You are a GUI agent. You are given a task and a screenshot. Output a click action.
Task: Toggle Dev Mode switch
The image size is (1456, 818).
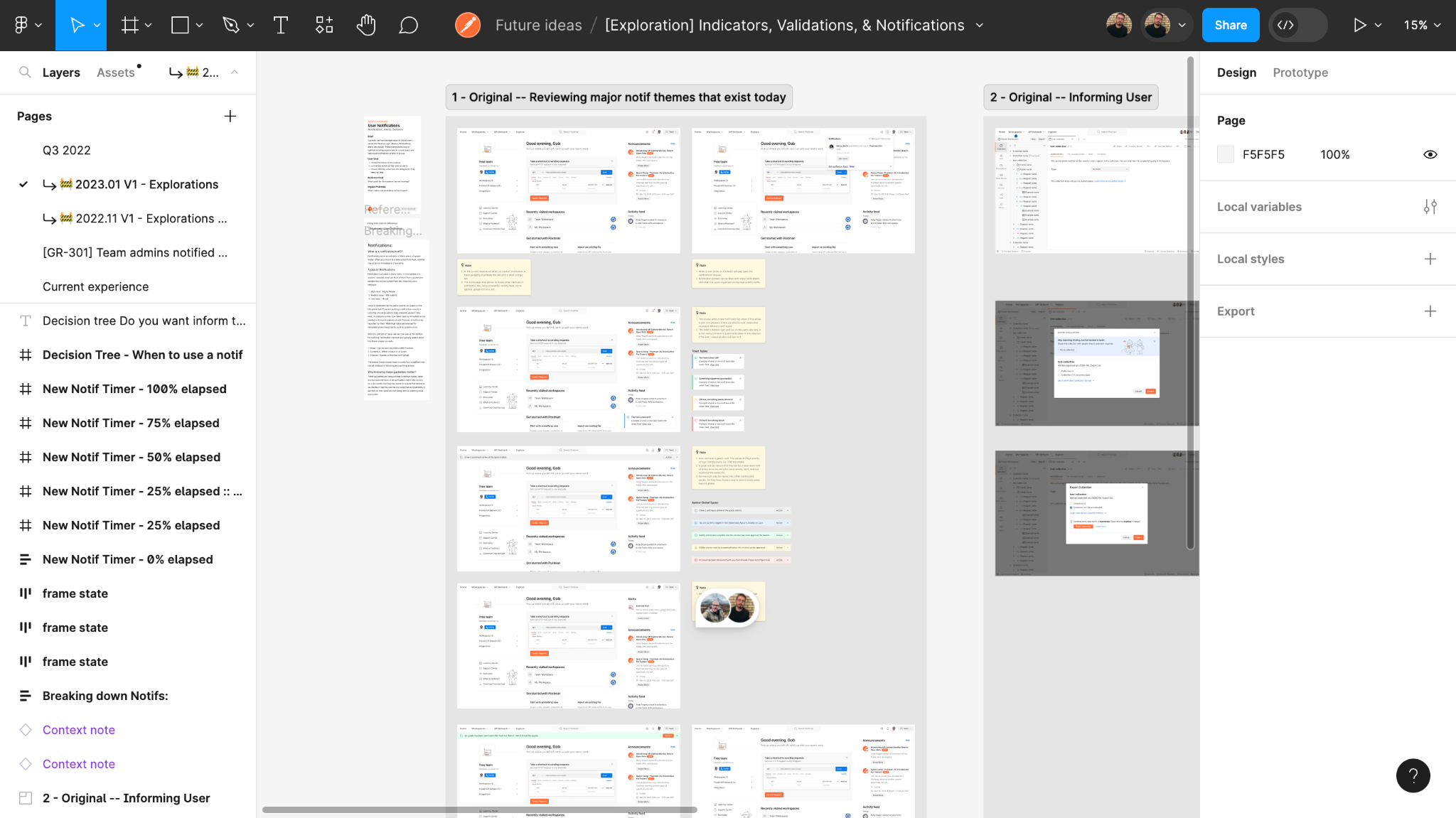coord(1298,26)
